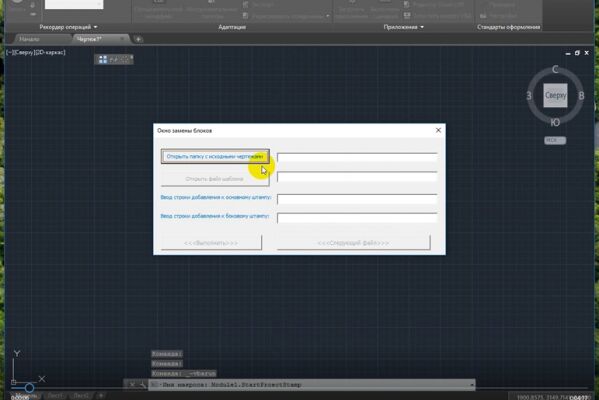Viewport: 599px width, 400px height.
Task: Expand the command line history arrow
Action: coord(472,385)
